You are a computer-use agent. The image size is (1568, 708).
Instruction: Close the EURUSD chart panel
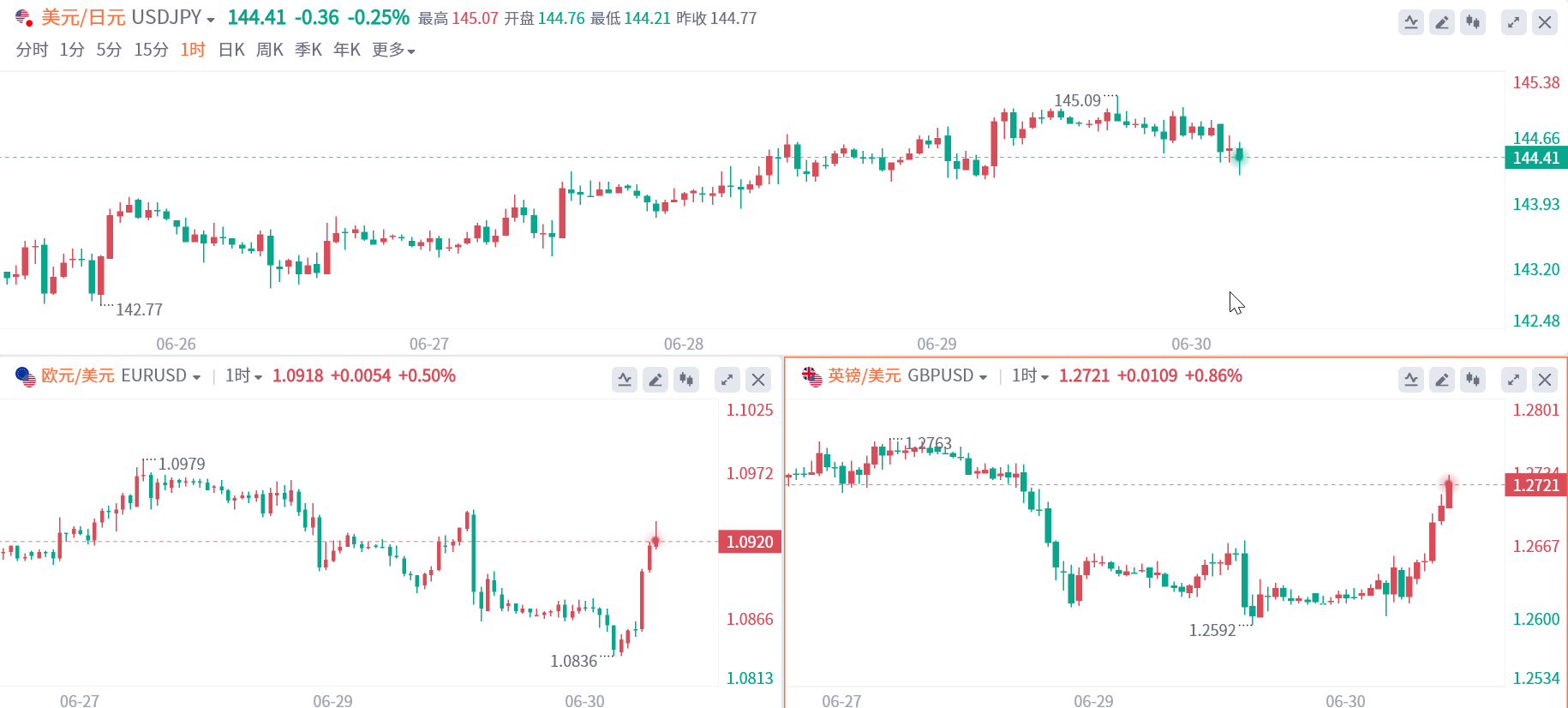(x=758, y=380)
